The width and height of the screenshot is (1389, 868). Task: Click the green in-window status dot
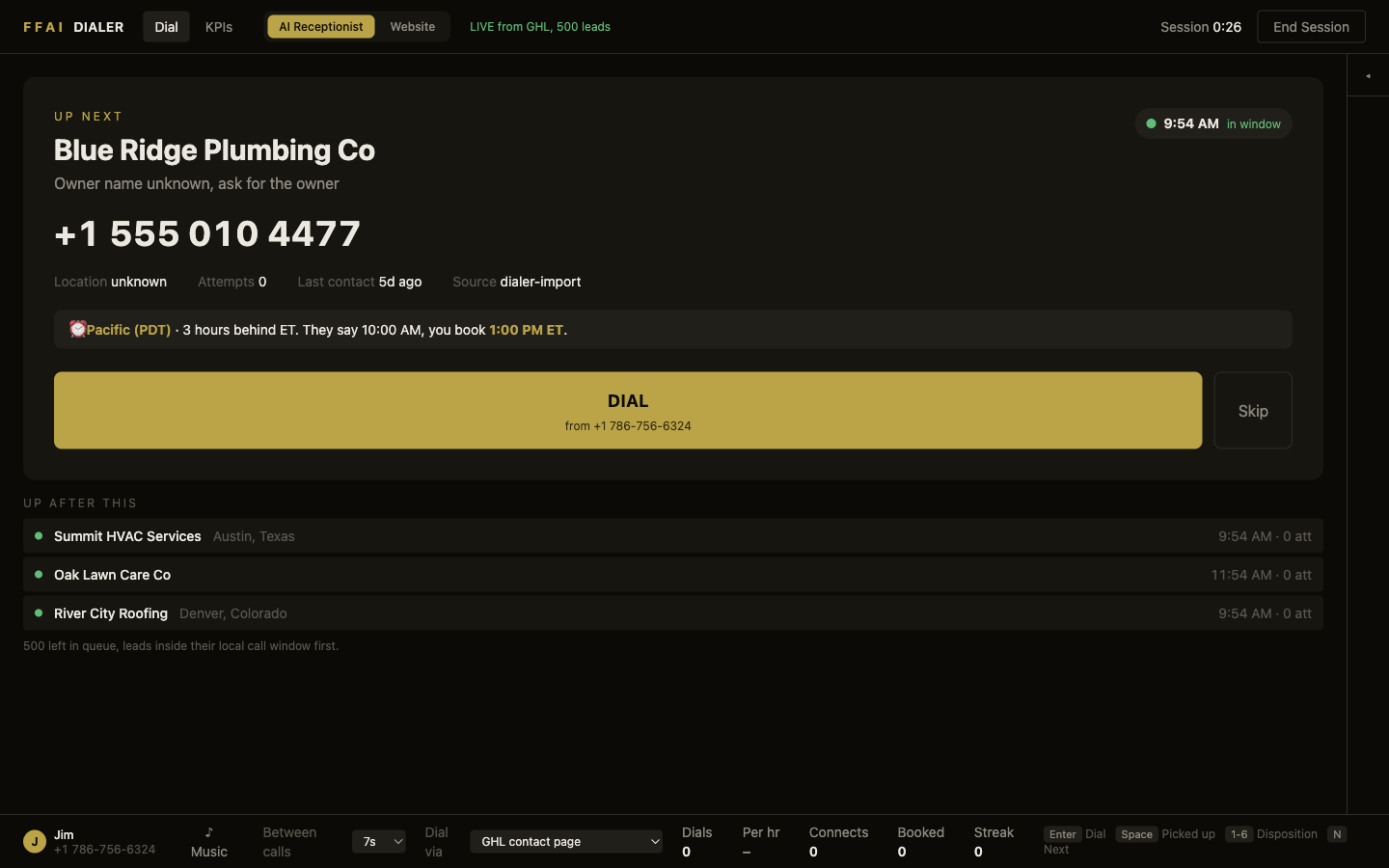1151,123
